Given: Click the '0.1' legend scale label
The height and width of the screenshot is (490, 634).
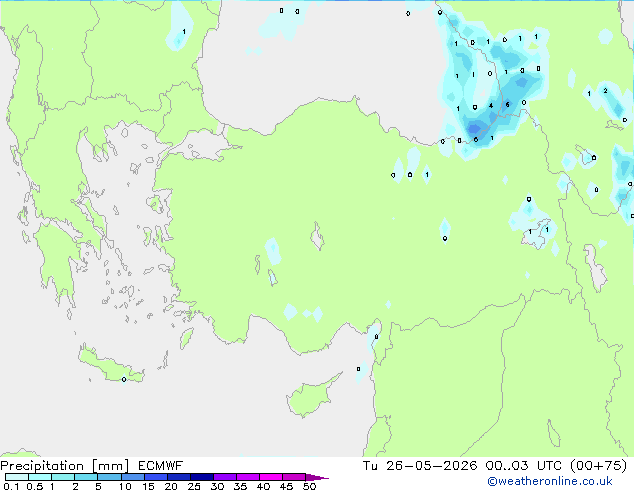Looking at the screenshot, I should 11,486.
